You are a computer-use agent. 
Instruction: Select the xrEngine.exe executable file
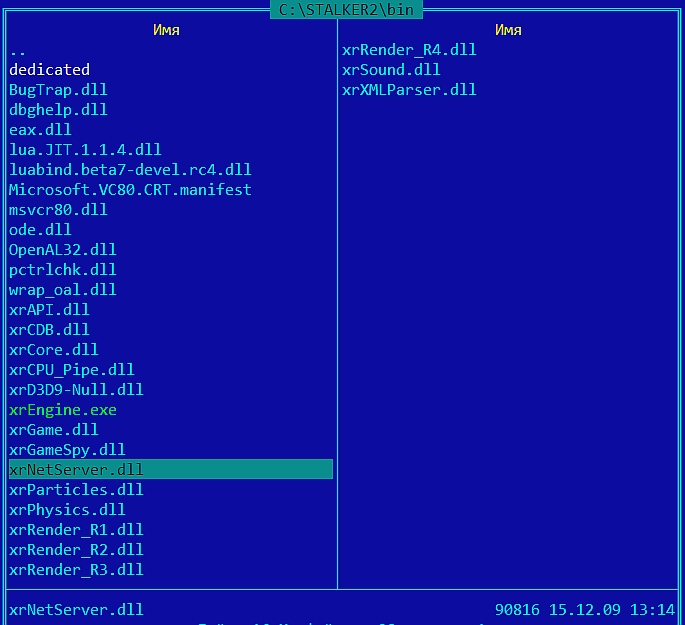pyautogui.click(x=63, y=410)
